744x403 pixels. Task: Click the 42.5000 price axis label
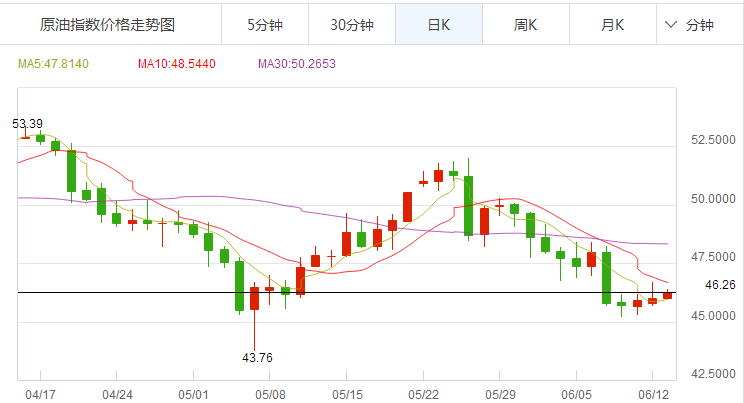coord(713,374)
